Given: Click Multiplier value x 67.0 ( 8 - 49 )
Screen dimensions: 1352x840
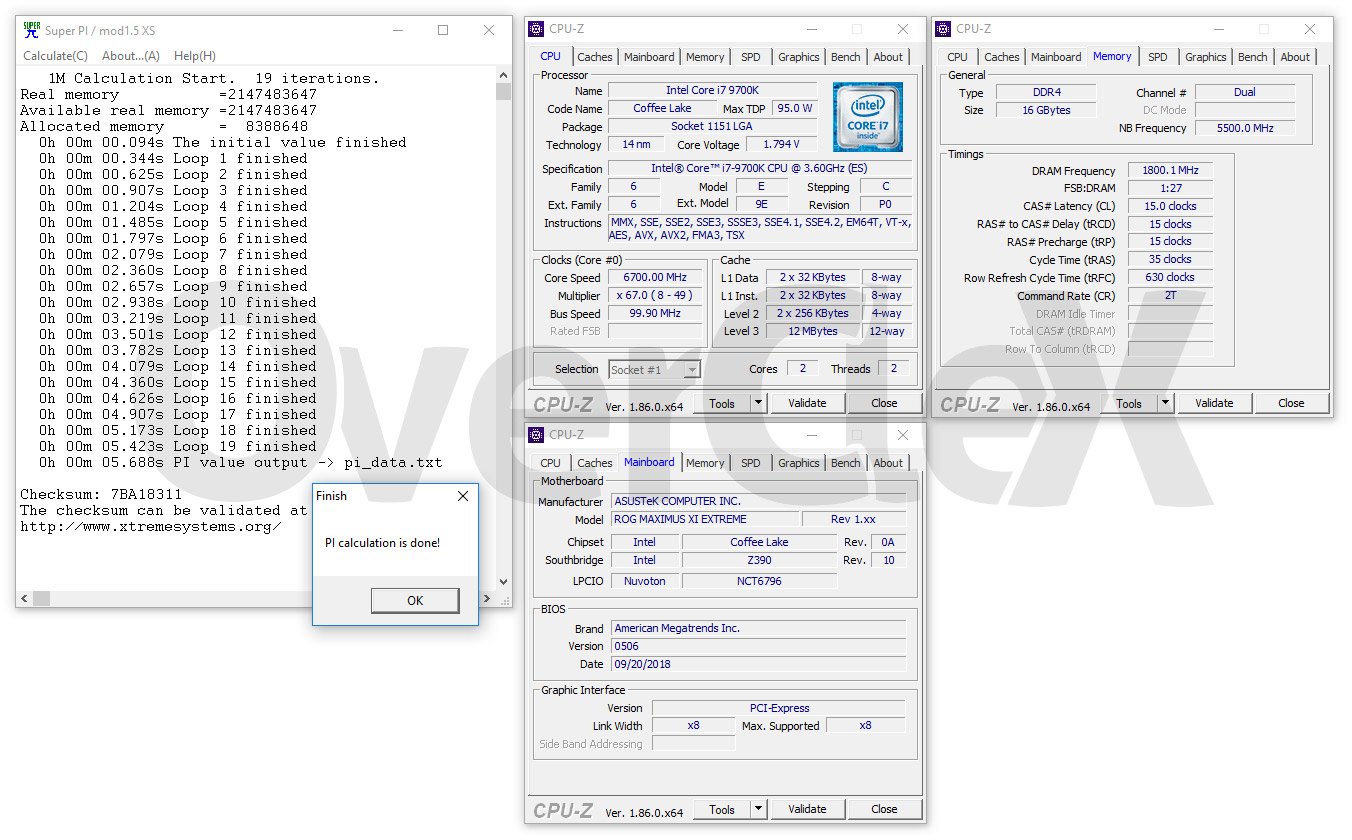Looking at the screenshot, I should [656, 296].
